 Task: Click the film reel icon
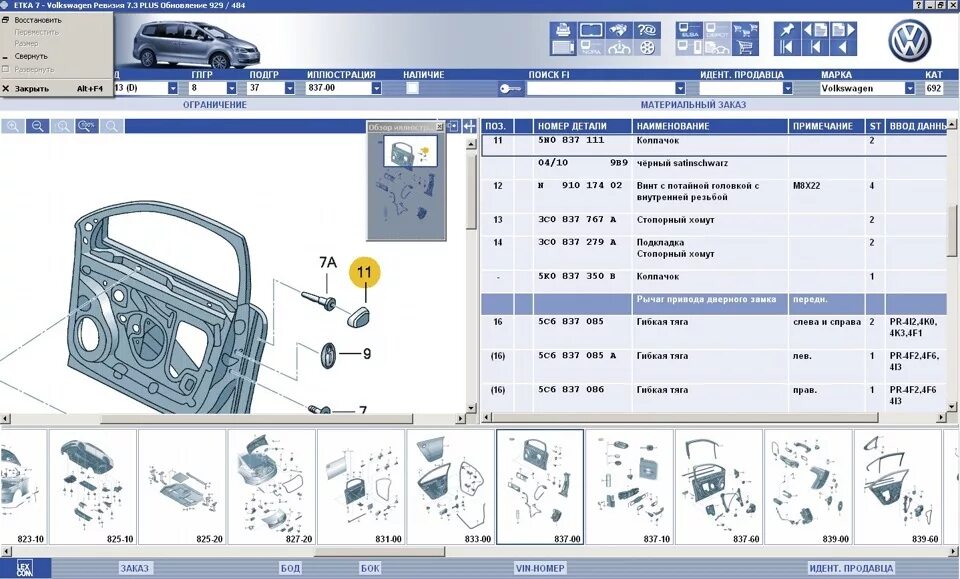(x=648, y=47)
